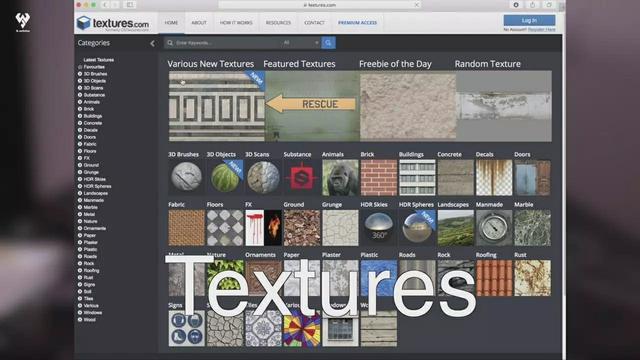Open the FX blood and fire thumbnail
Screen dimensions: 640x360
click(x=263, y=228)
